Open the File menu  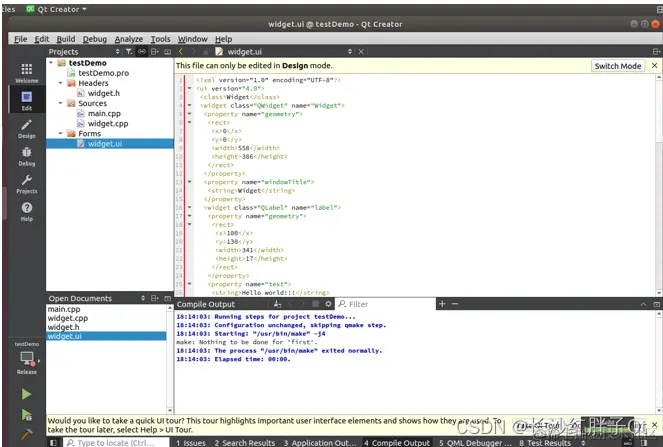pos(20,39)
